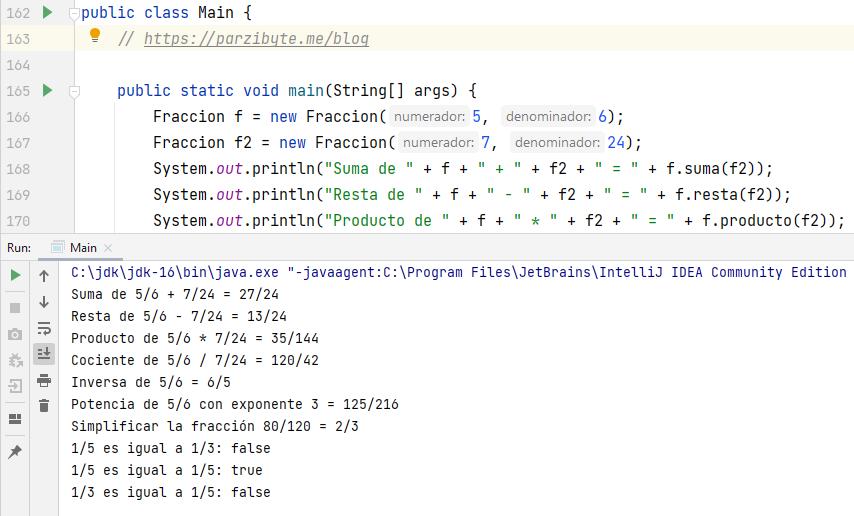Toggle Scroll to End of console

point(44,353)
